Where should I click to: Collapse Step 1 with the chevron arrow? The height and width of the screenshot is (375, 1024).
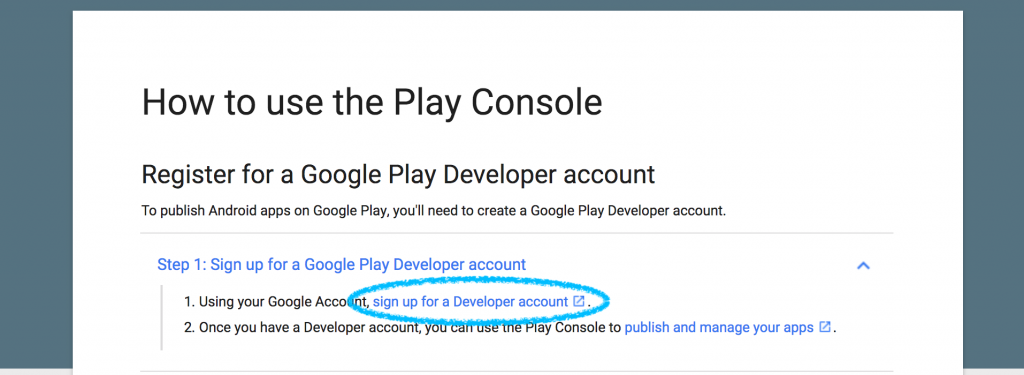tap(863, 265)
